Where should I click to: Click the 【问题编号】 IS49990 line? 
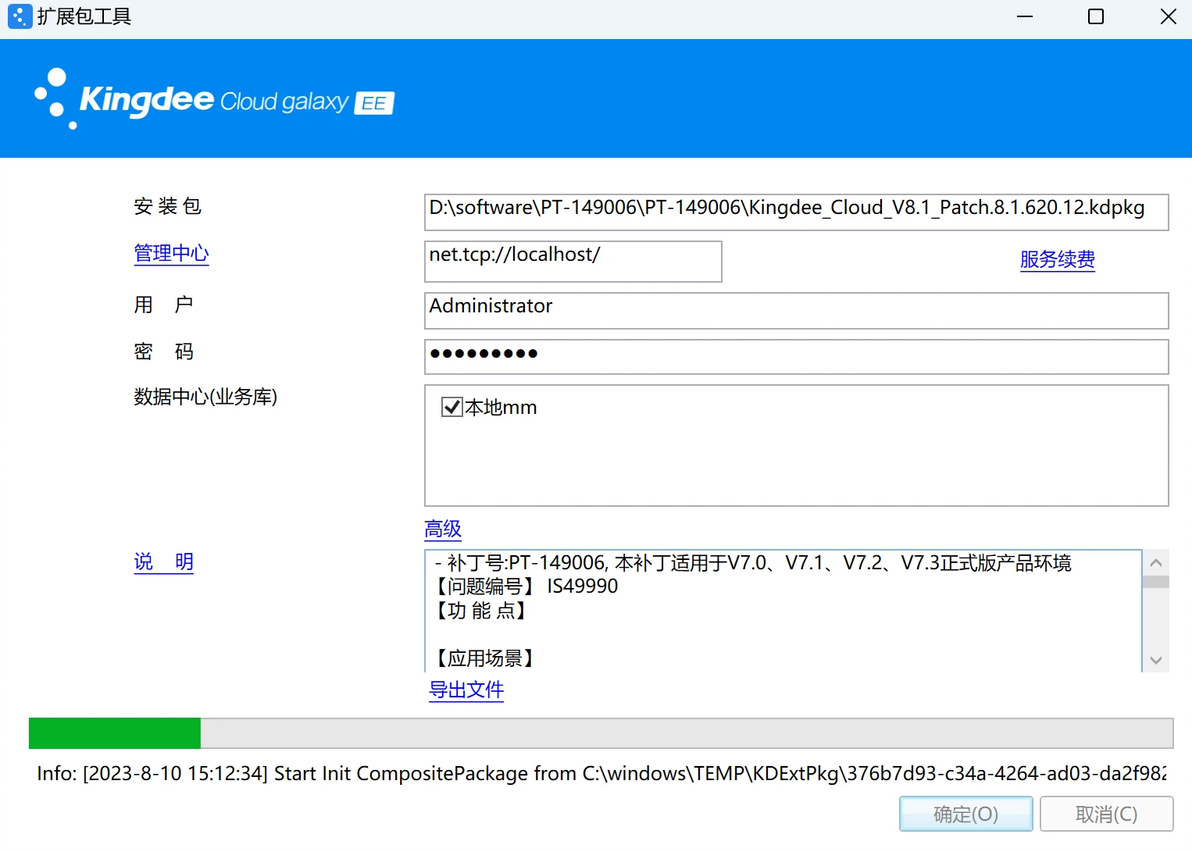pos(525,586)
